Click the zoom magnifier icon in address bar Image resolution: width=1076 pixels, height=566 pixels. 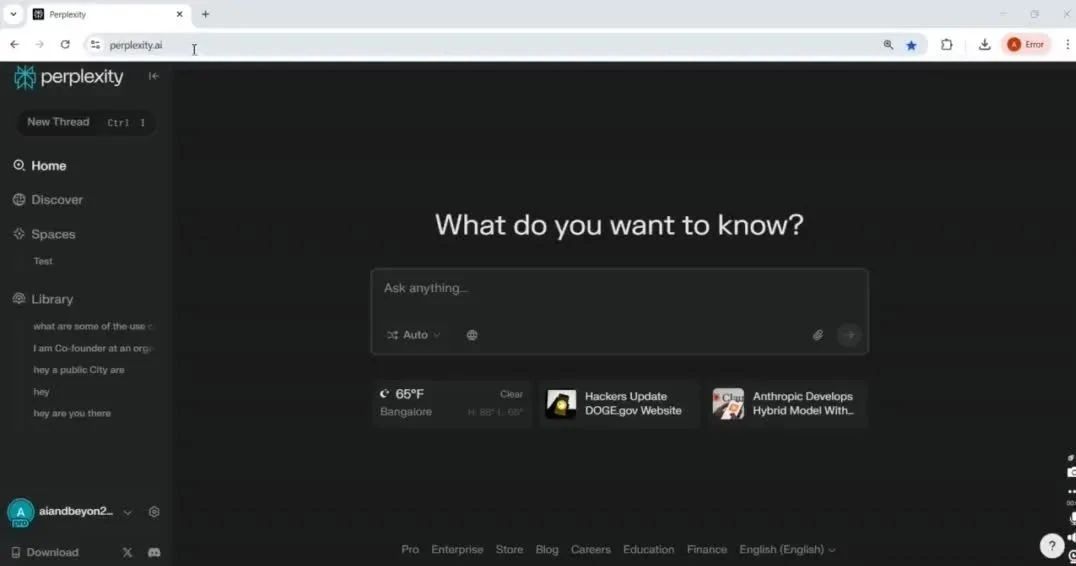tap(889, 45)
